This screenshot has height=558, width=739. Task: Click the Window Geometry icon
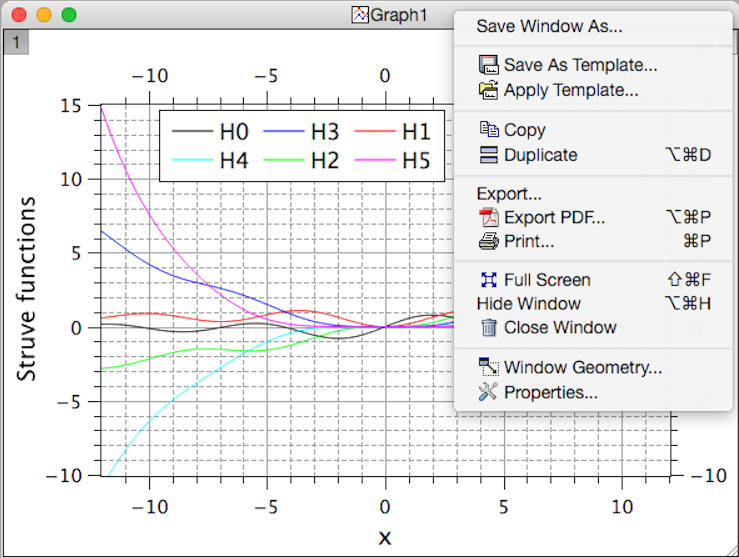[x=488, y=367]
